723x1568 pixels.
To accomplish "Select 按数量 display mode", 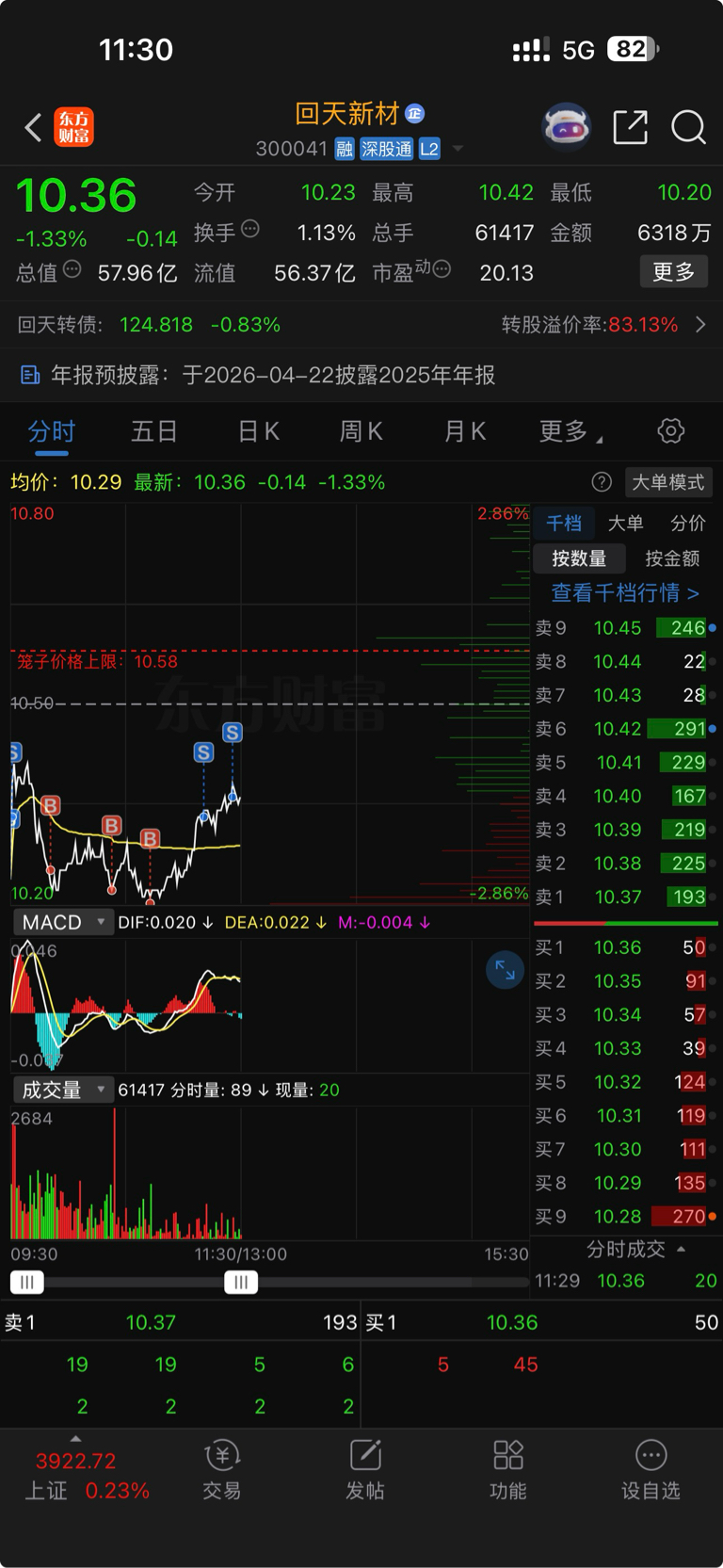I will click(579, 558).
